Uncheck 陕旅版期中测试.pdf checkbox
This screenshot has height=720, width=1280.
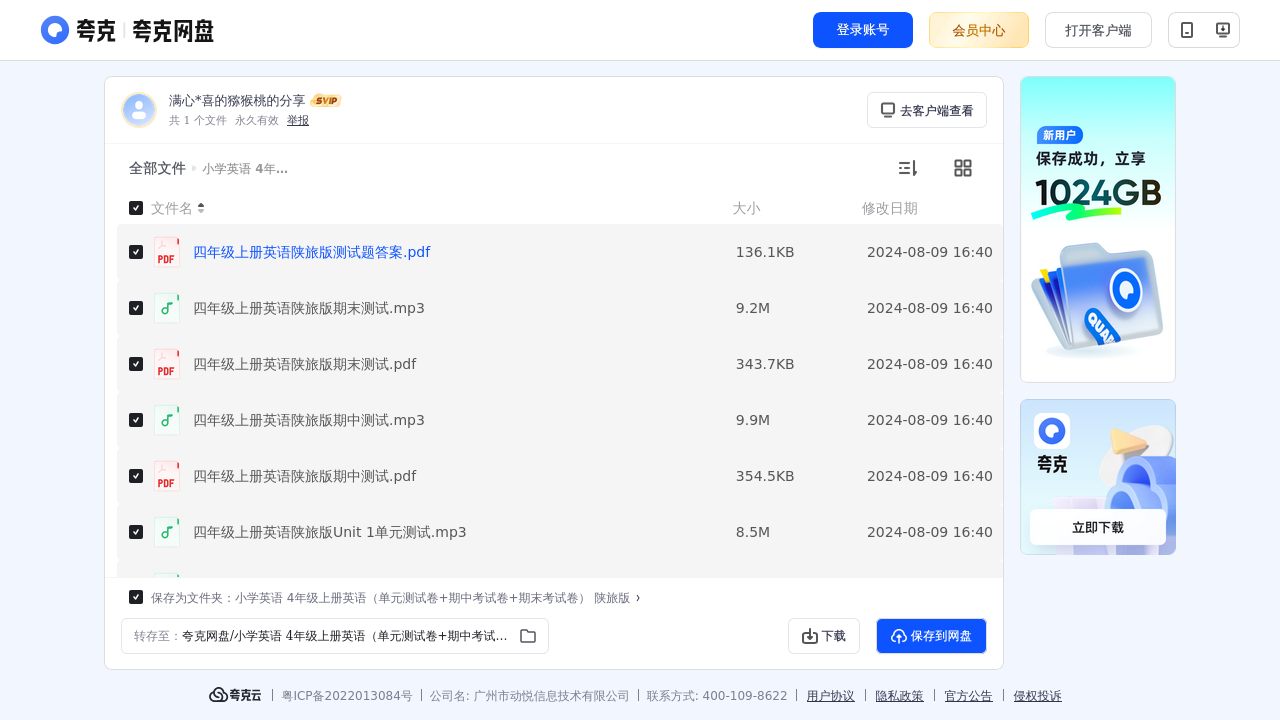pos(136,476)
